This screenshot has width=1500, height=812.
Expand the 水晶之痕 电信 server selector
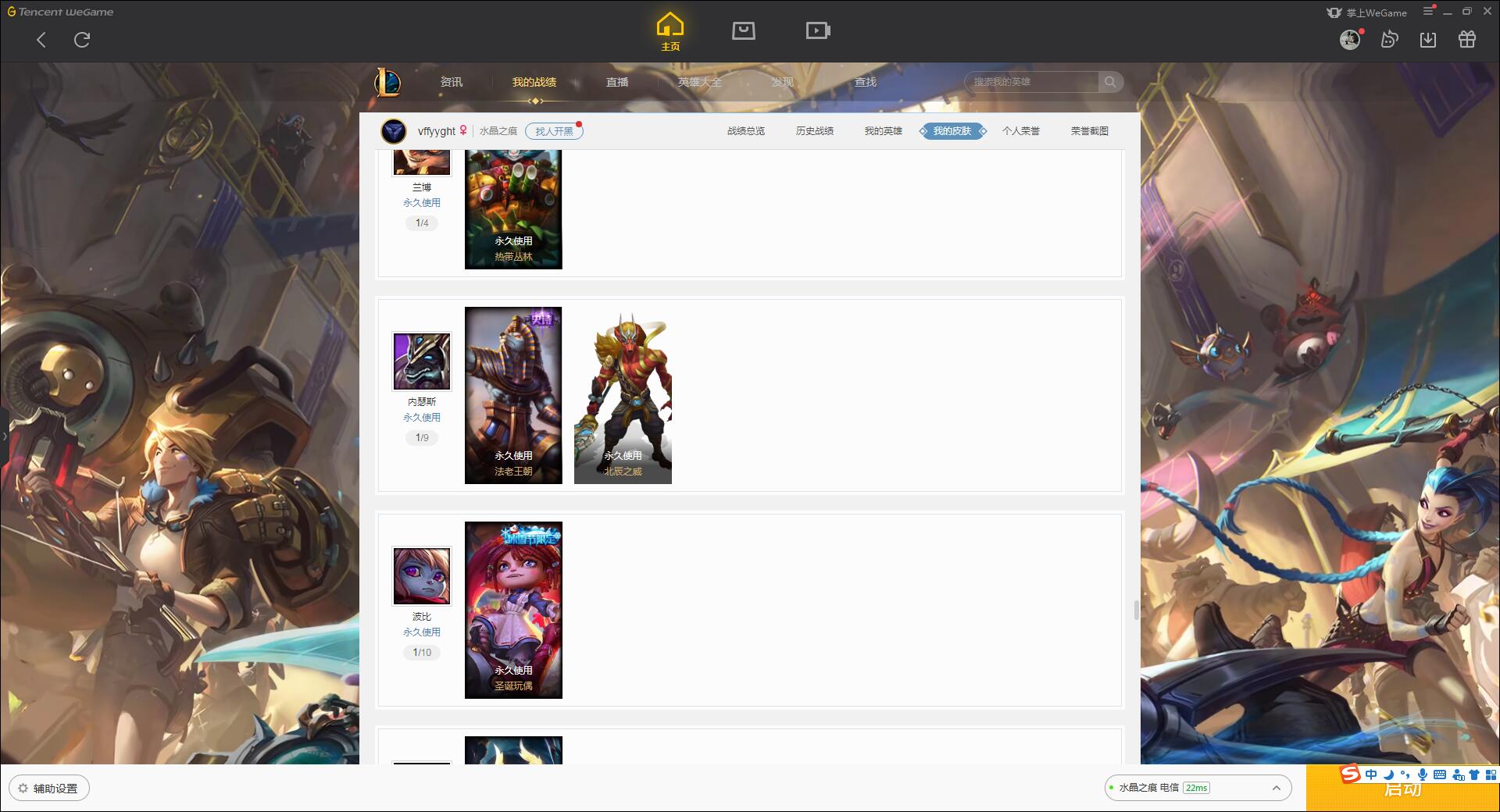click(x=1198, y=788)
